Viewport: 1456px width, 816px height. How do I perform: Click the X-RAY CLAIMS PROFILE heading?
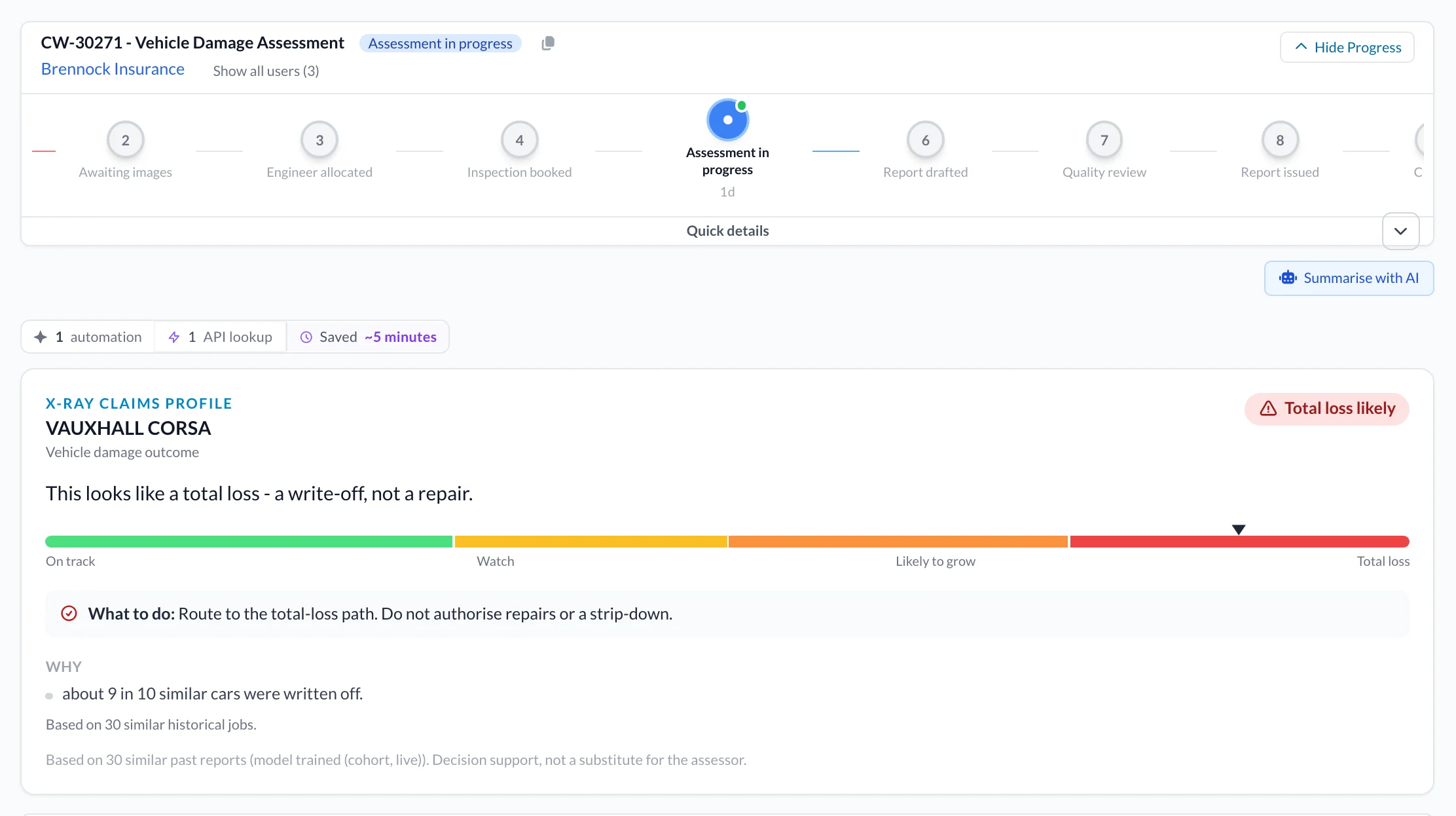coord(139,403)
